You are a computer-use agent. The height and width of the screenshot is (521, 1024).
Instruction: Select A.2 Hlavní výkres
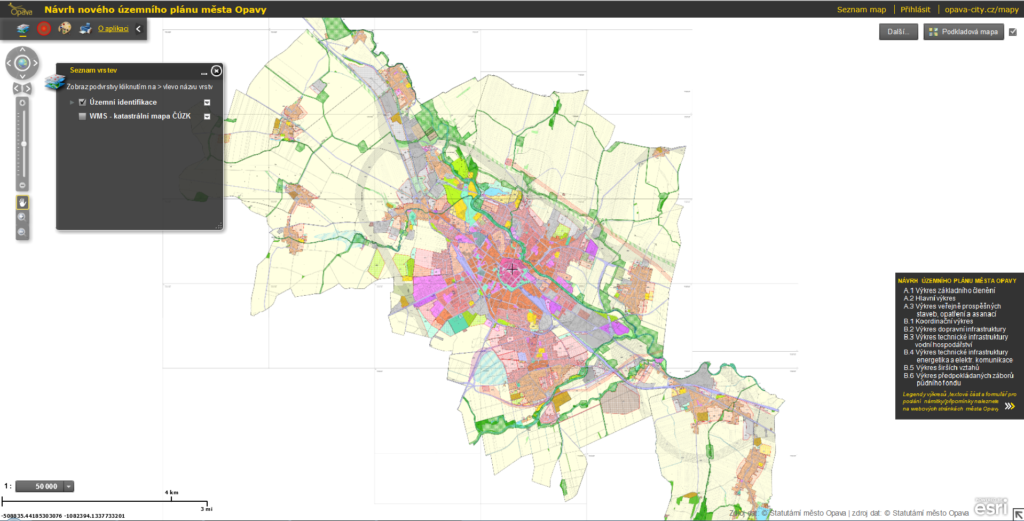931,298
